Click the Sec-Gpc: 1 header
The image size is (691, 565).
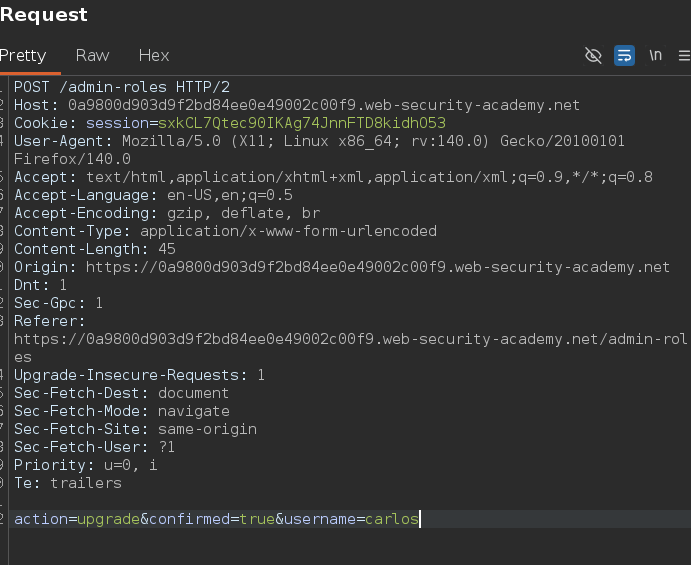[x=58, y=303]
